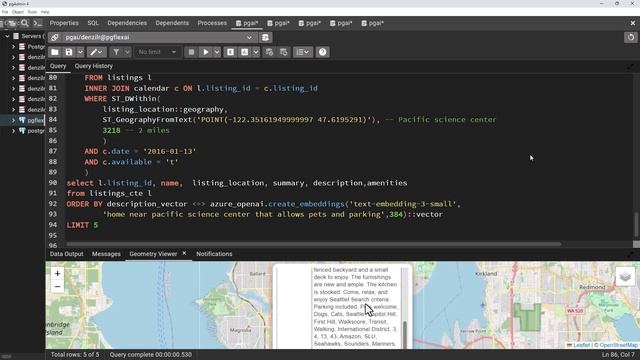Click the Commit transaction icon
Screen dimensions: 640x360
[269, 52]
